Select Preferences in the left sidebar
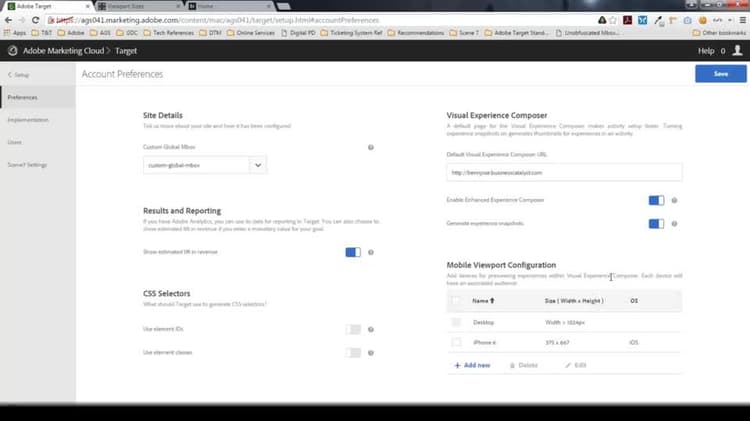750x421 pixels. (x=38, y=97)
